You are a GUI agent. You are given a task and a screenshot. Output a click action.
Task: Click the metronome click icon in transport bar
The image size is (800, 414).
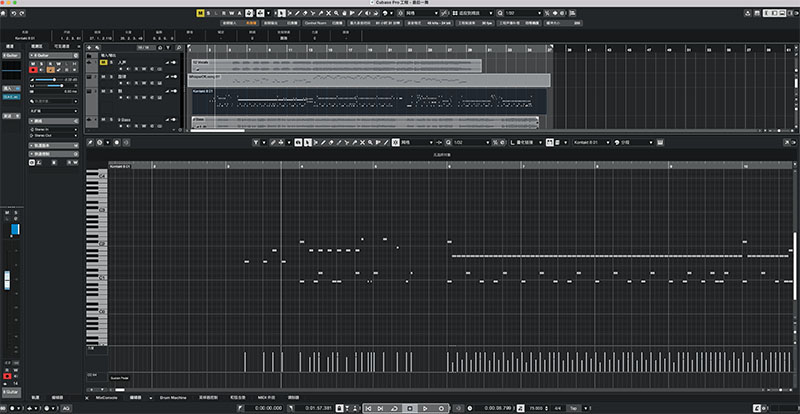(x=520, y=408)
